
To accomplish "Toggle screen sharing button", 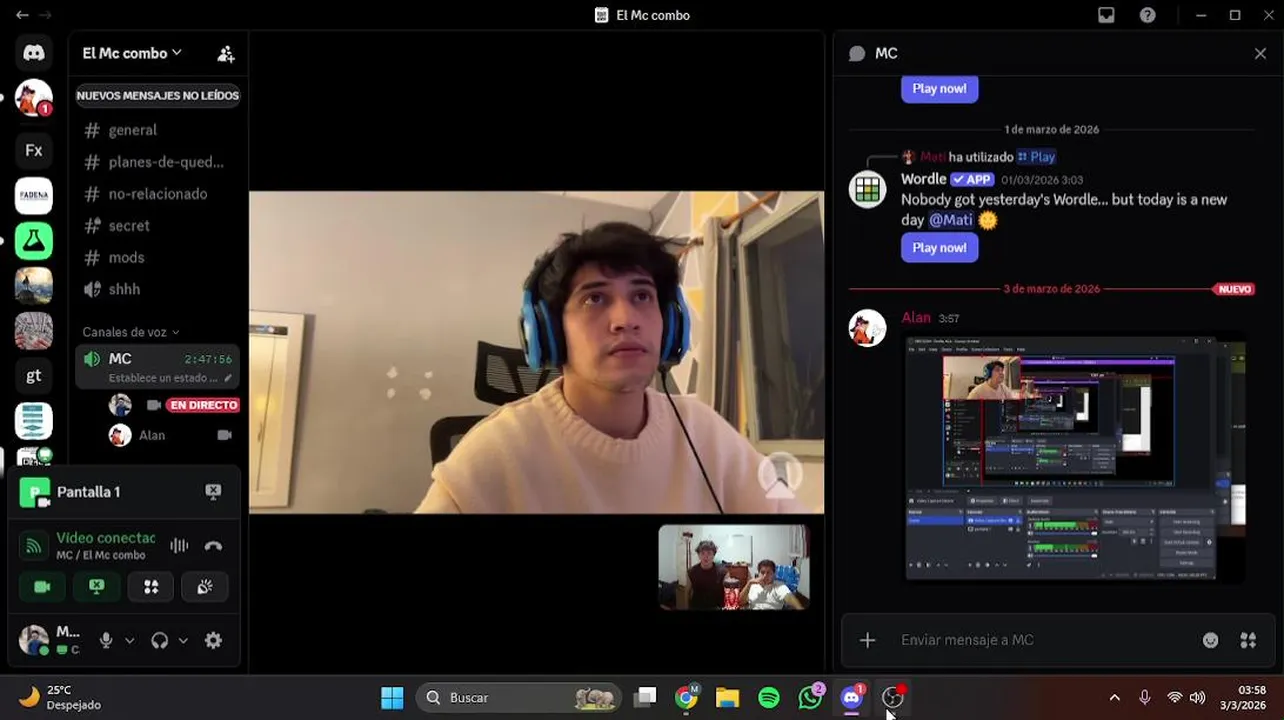I will [x=97, y=587].
